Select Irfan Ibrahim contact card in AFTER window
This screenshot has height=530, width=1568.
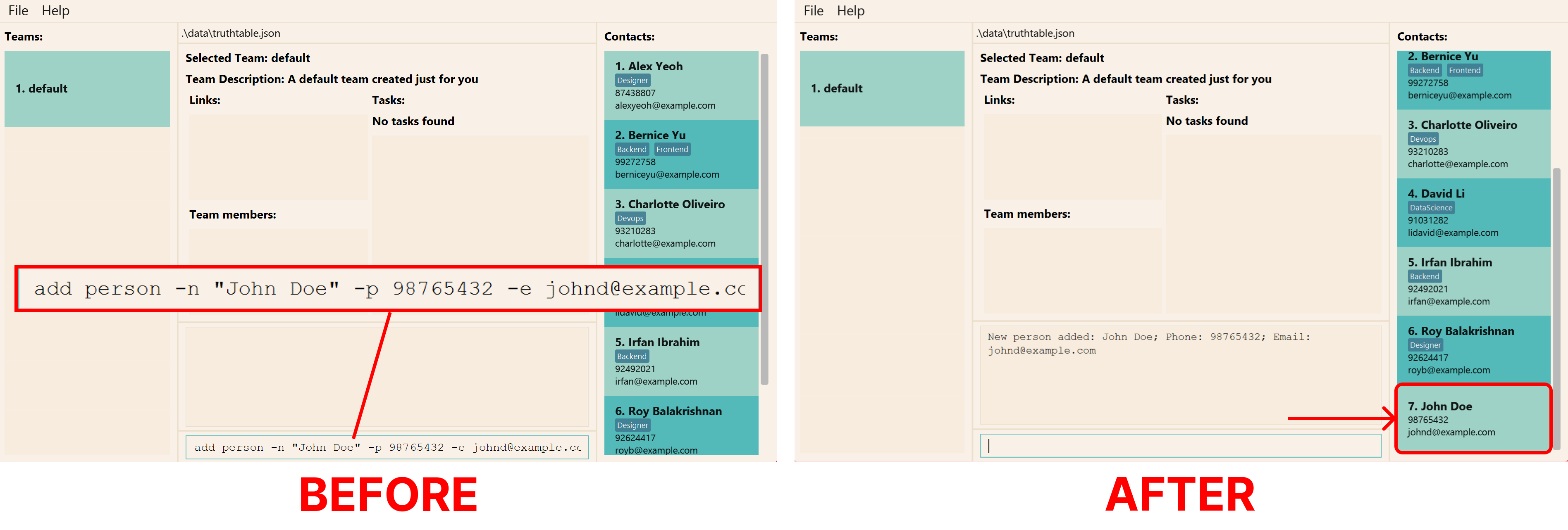pos(1473,282)
